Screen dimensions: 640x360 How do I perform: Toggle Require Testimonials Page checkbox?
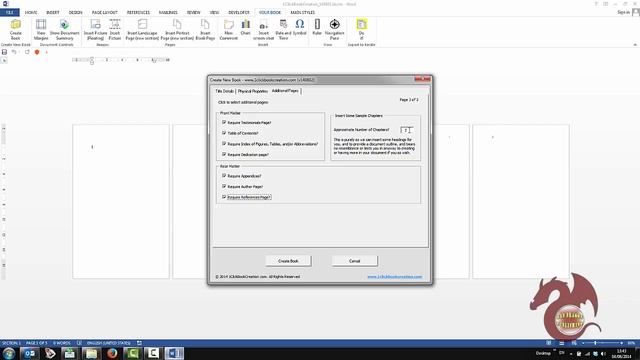click(224, 122)
